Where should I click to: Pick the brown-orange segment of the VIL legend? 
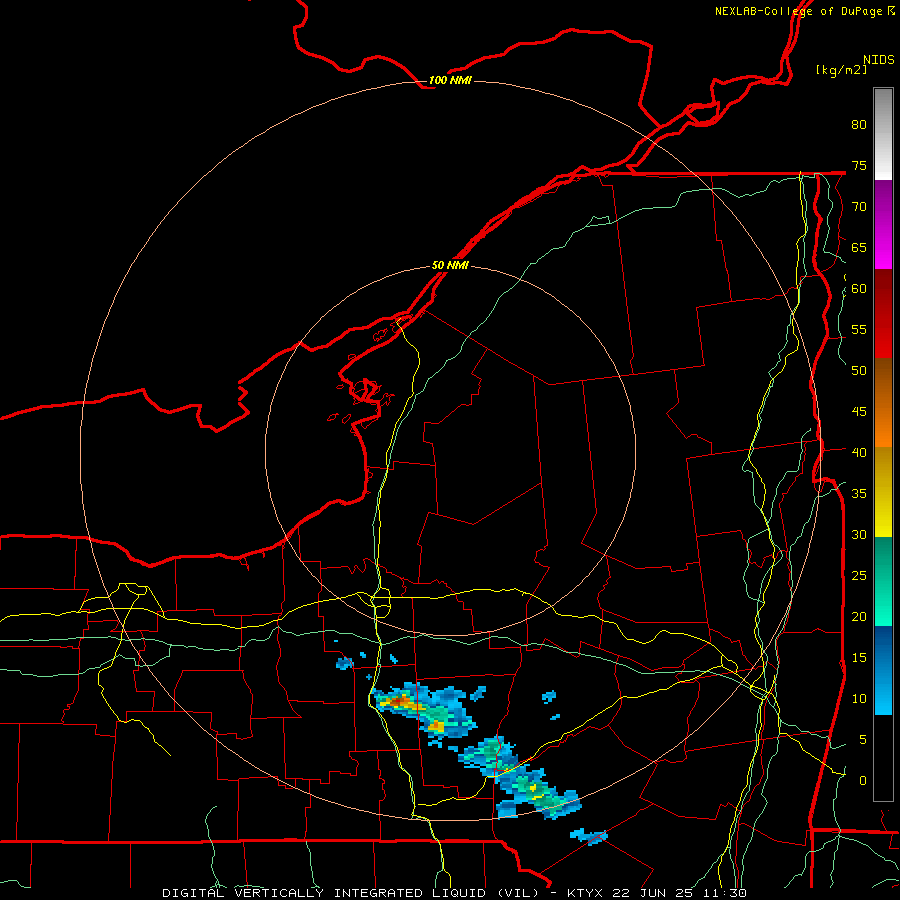tap(883, 402)
